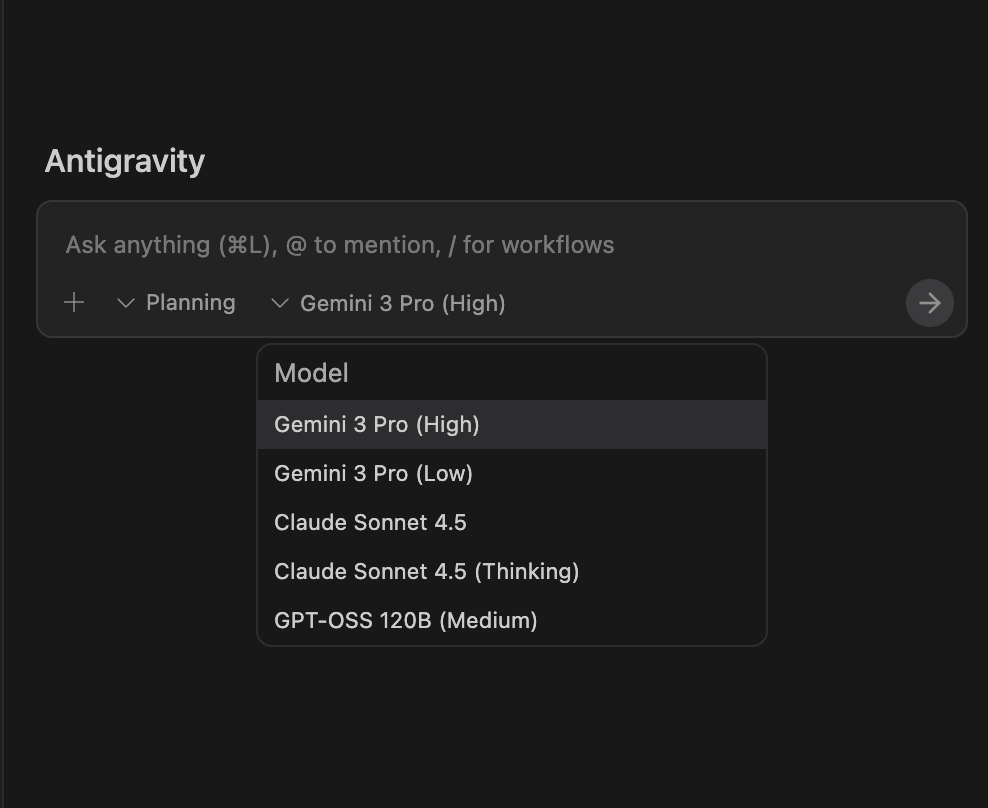Click the plus icon to add context
This screenshot has height=808, width=988.
(74, 303)
